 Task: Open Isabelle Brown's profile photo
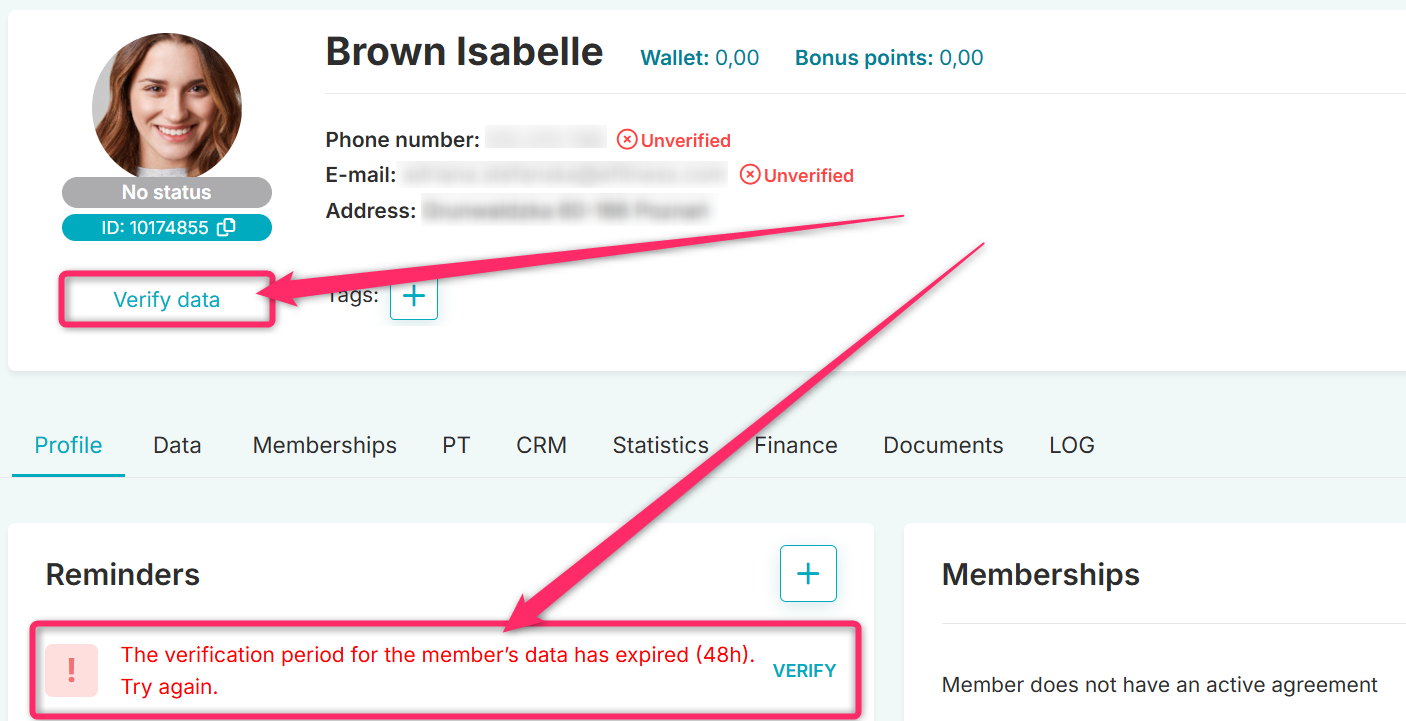(x=167, y=107)
